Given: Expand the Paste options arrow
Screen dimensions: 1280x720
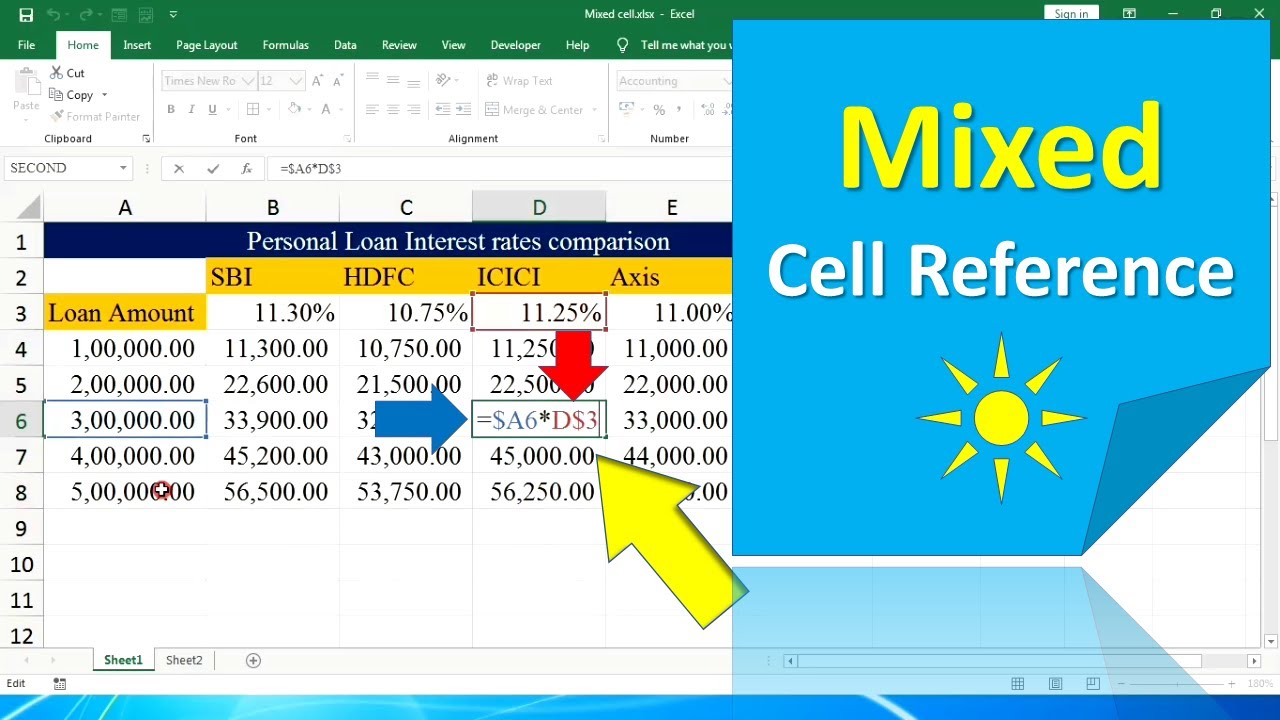Looking at the screenshot, I should click(x=25, y=118).
